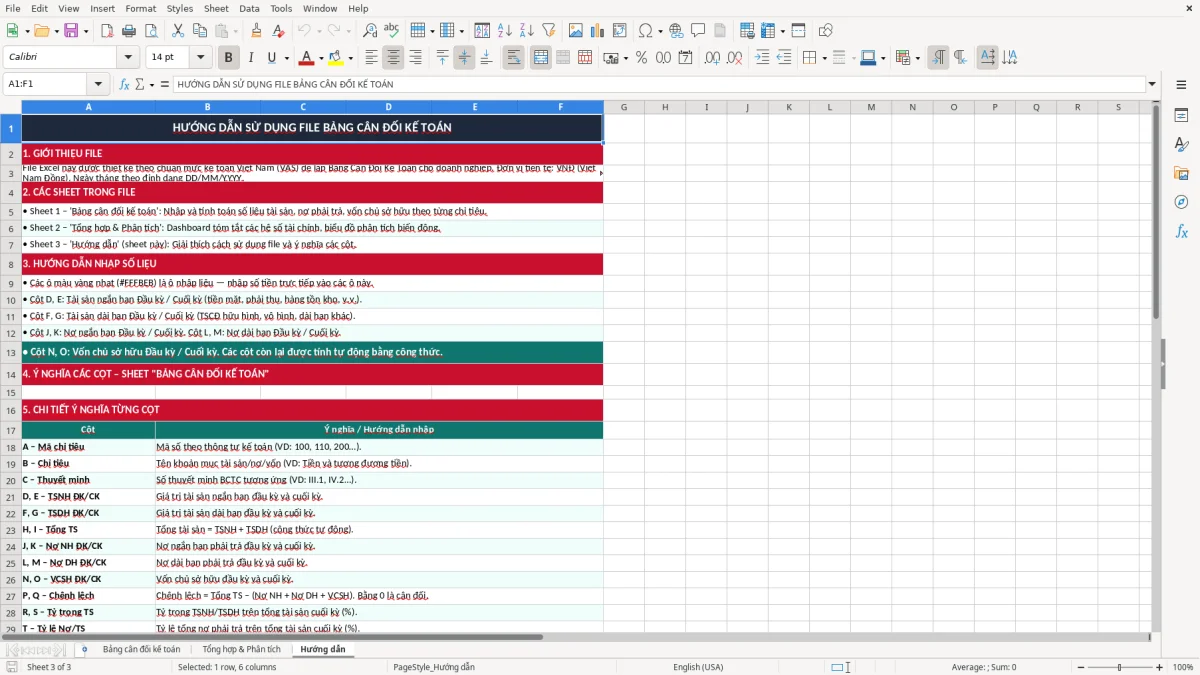1200x675 pixels.
Task: Center text horizontally
Action: [x=393, y=58]
